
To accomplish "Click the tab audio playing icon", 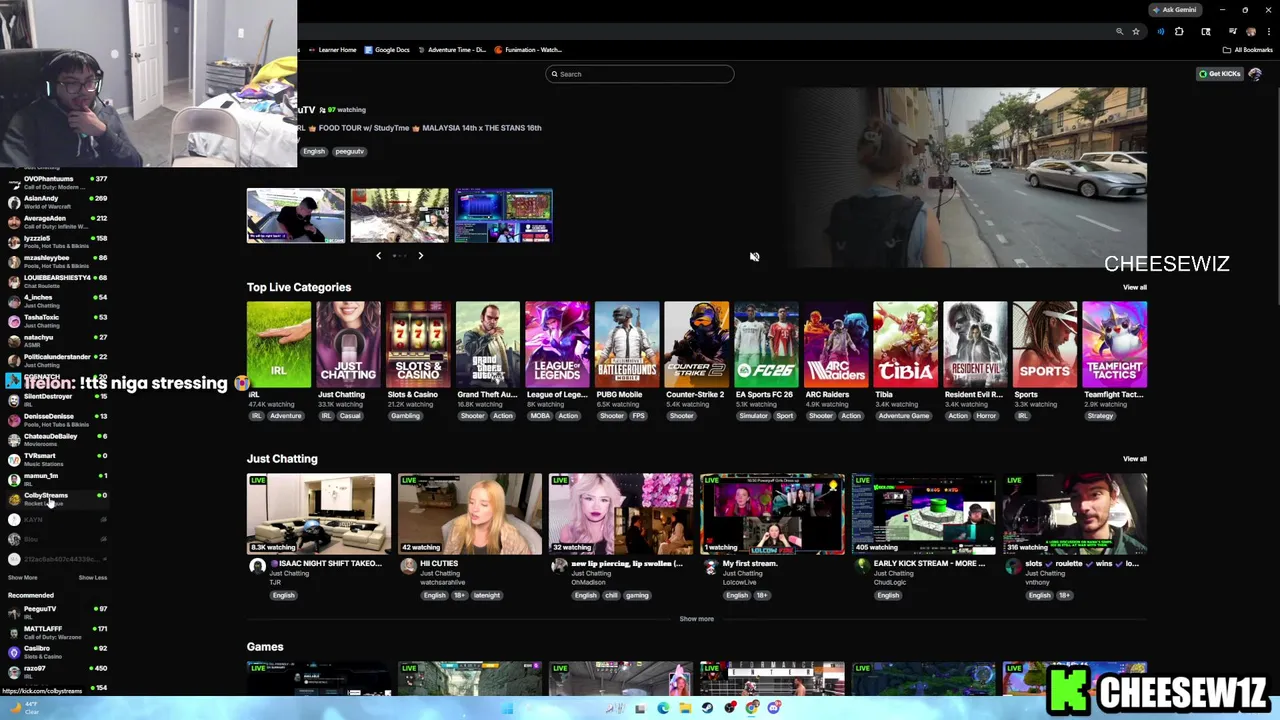I will pos(1160,32).
